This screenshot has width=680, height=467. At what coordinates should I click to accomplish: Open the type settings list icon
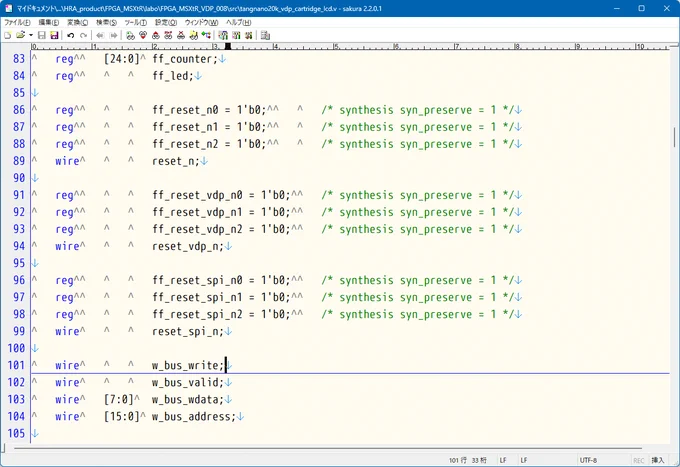(223, 36)
